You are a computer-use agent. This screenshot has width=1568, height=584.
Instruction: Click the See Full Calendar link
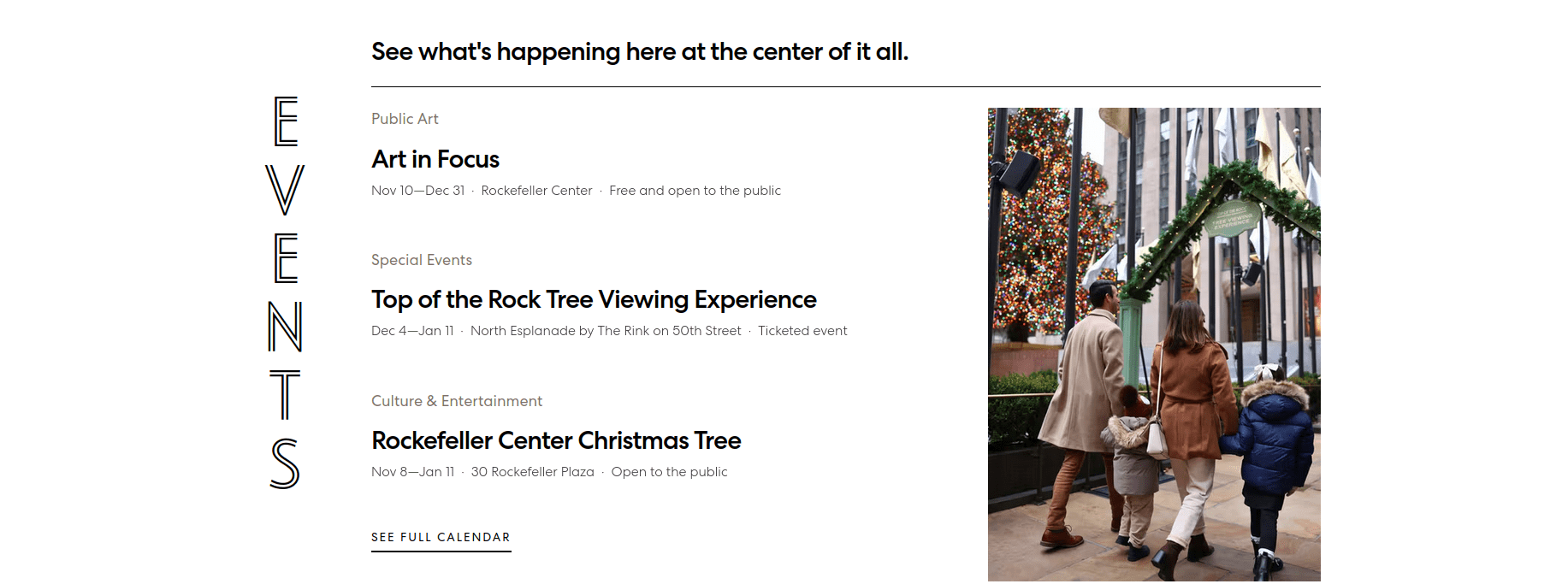click(441, 537)
